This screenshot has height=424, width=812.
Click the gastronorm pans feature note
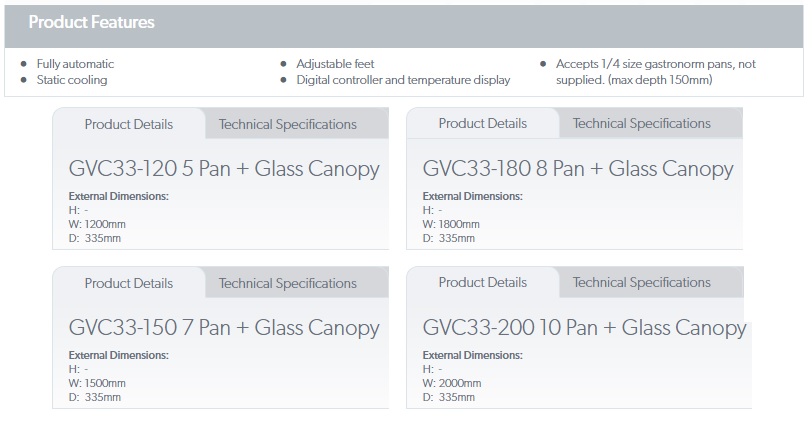[x=655, y=72]
